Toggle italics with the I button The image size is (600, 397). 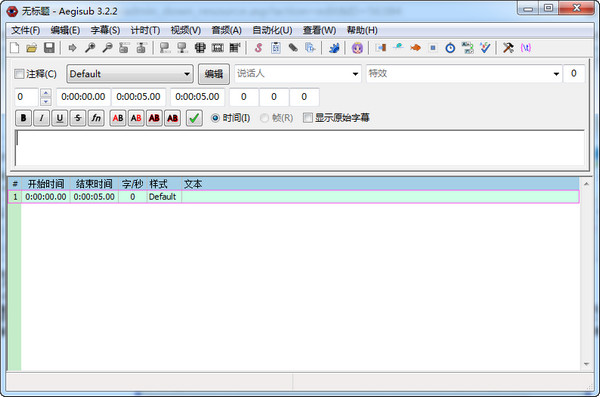coord(41,118)
